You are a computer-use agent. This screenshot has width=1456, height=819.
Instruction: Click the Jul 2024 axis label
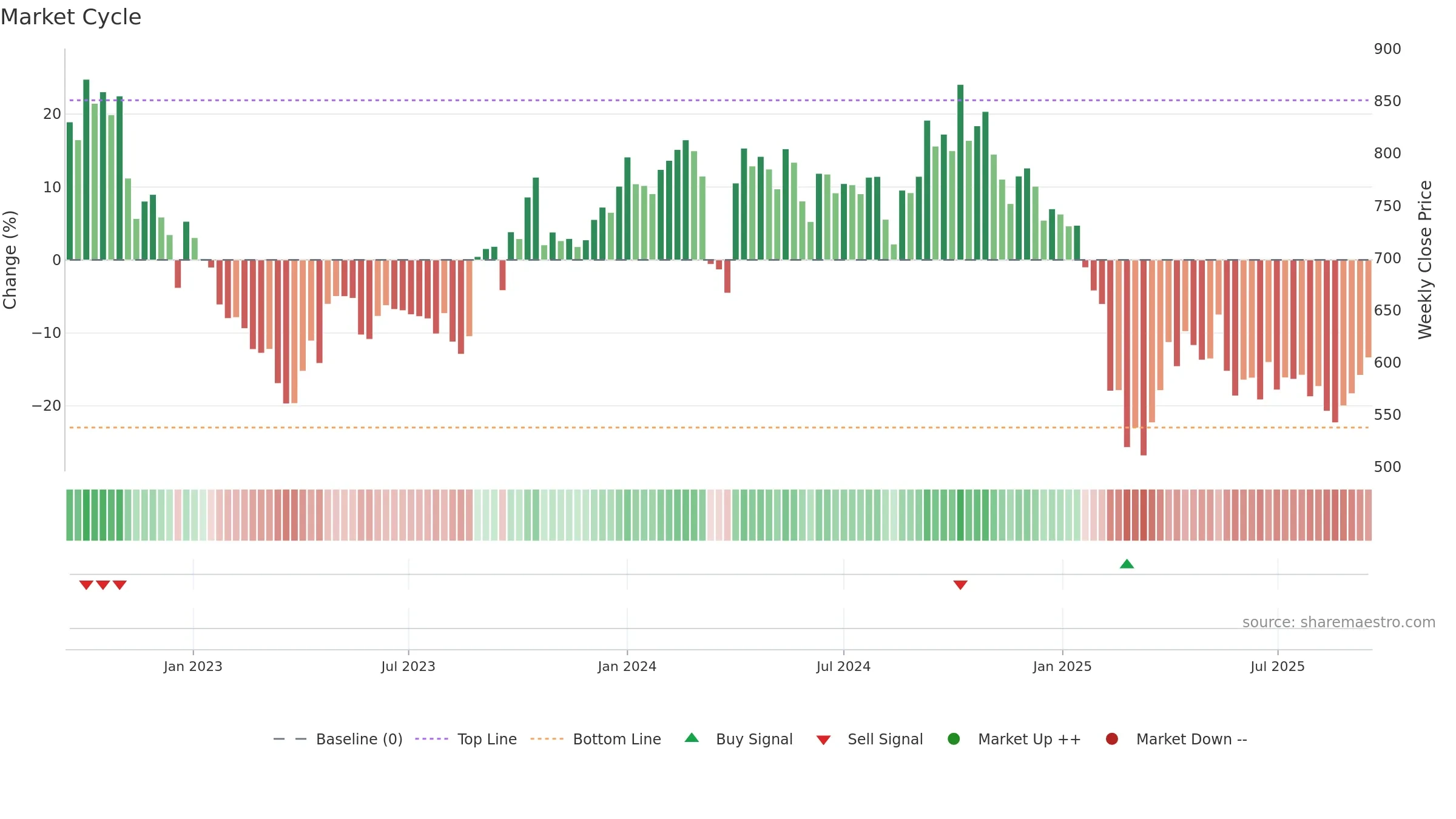tap(843, 666)
